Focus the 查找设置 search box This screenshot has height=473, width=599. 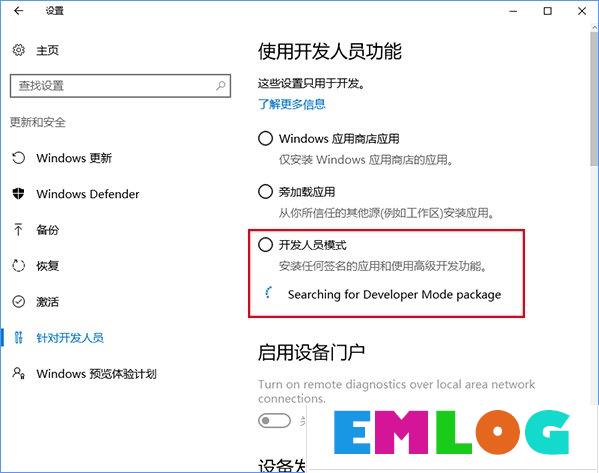[120, 86]
